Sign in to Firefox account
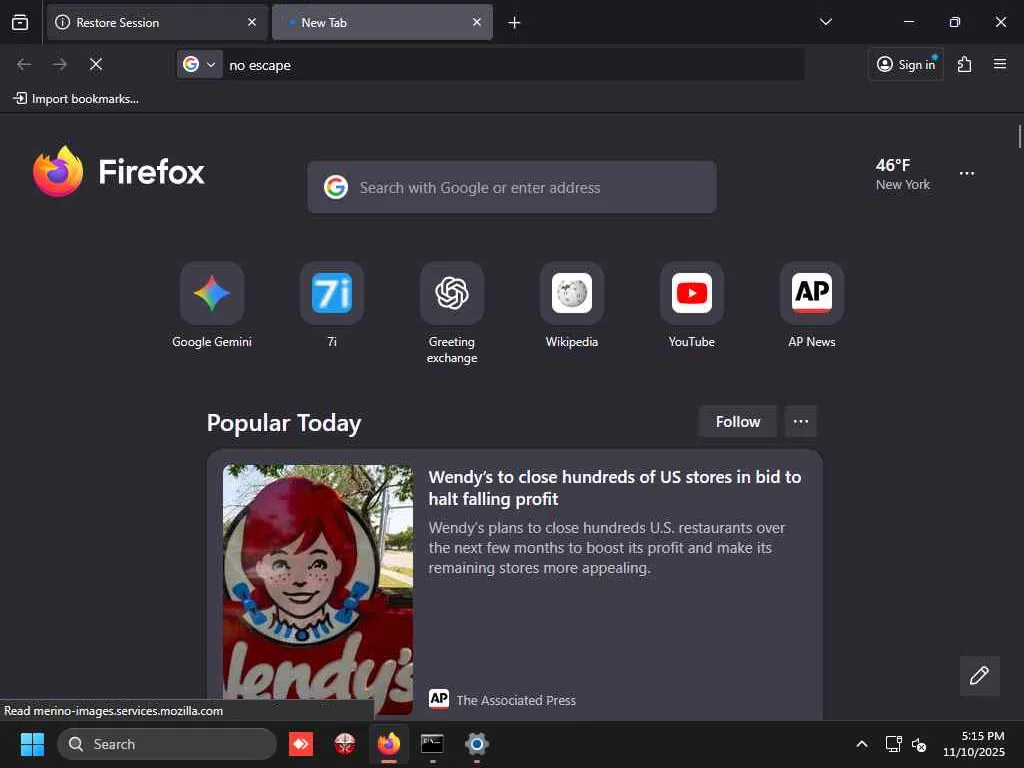This screenshot has height=768, width=1024. 906,64
